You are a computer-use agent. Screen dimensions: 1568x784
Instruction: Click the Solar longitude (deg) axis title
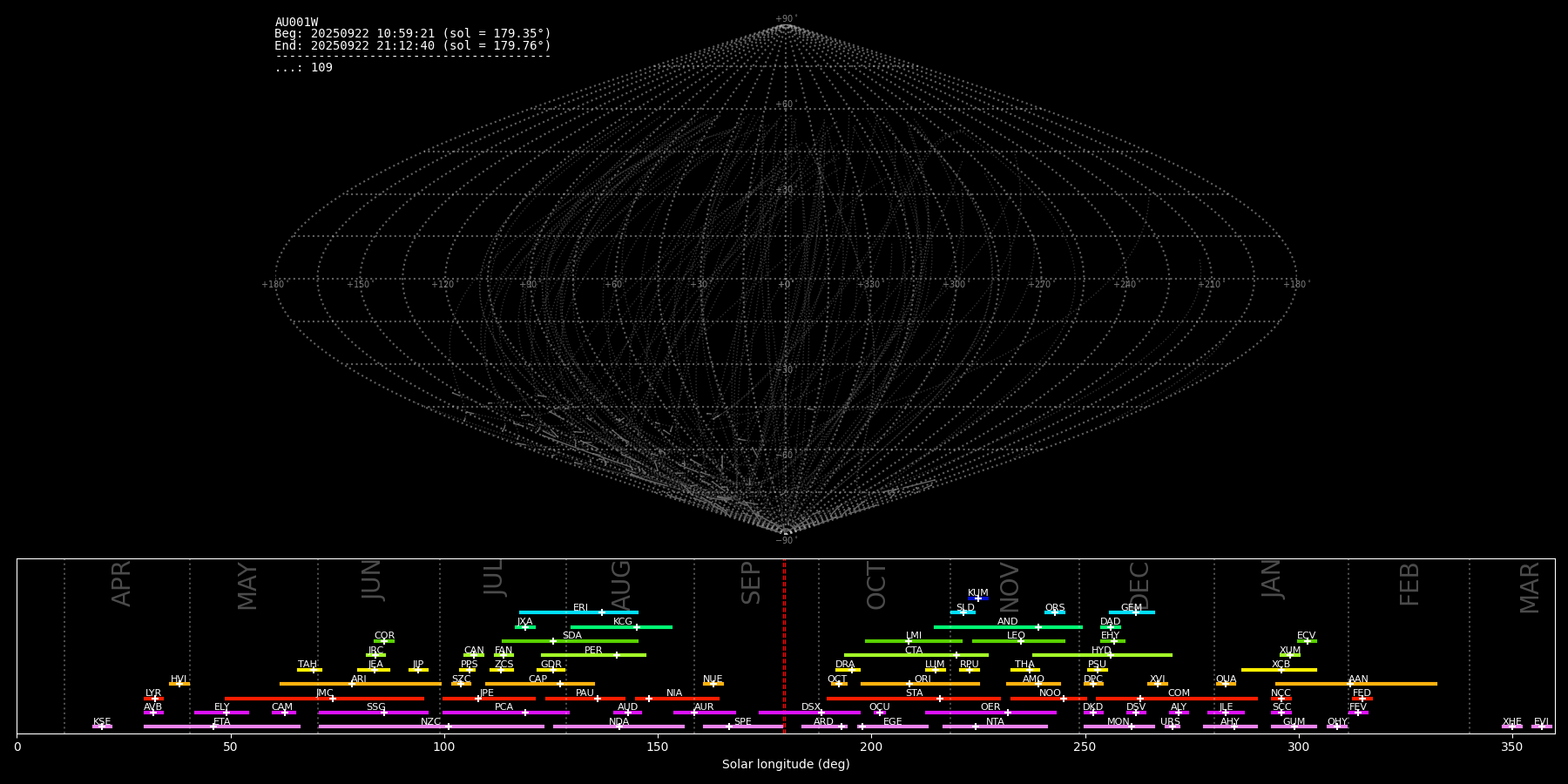pos(786,765)
